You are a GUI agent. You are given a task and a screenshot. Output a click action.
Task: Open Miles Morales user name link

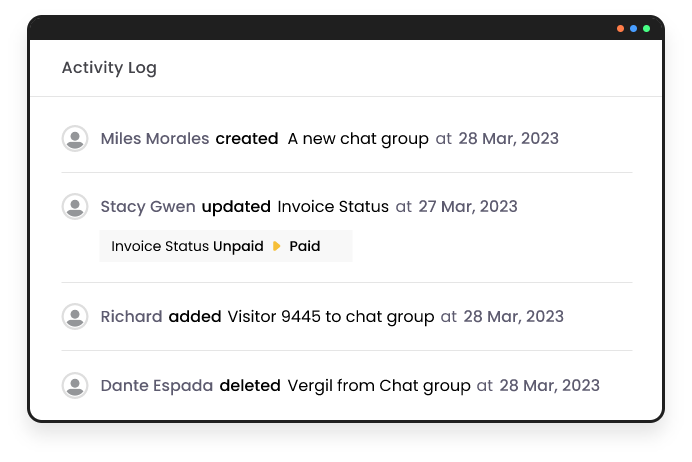[155, 139]
